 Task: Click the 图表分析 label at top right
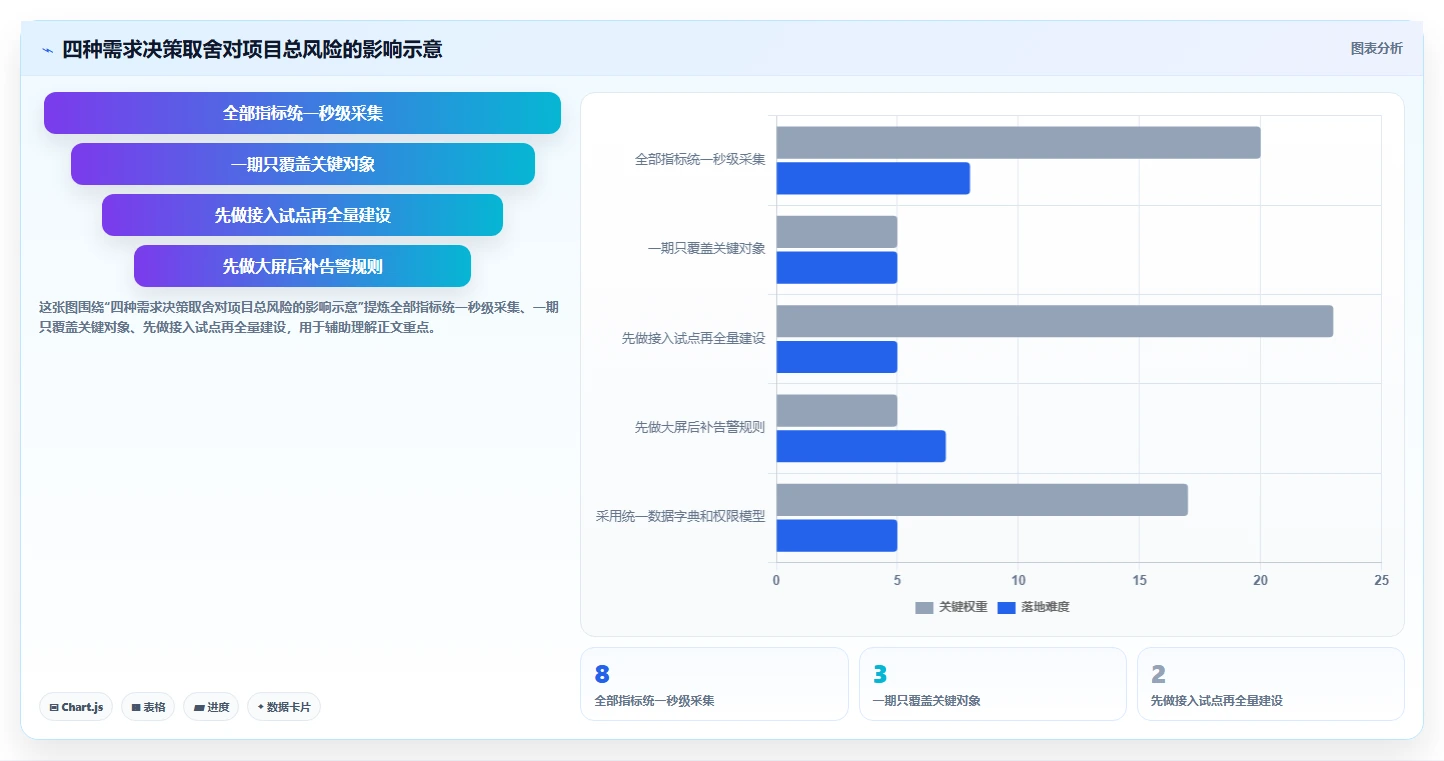1376,48
